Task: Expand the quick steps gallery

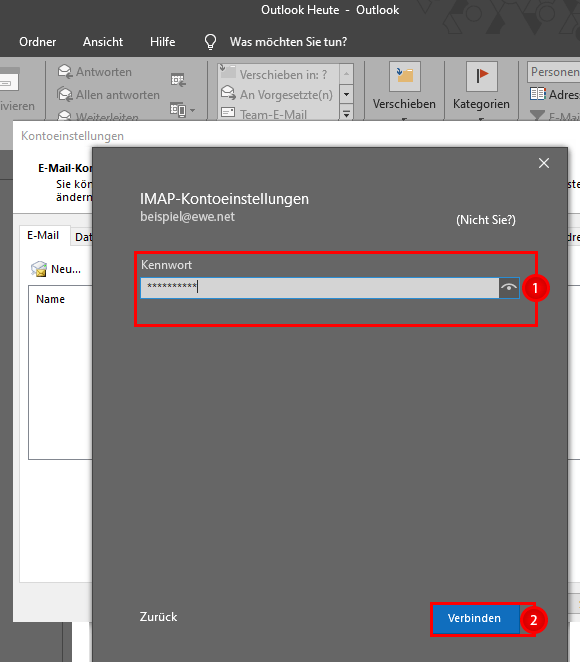Action: [347, 114]
